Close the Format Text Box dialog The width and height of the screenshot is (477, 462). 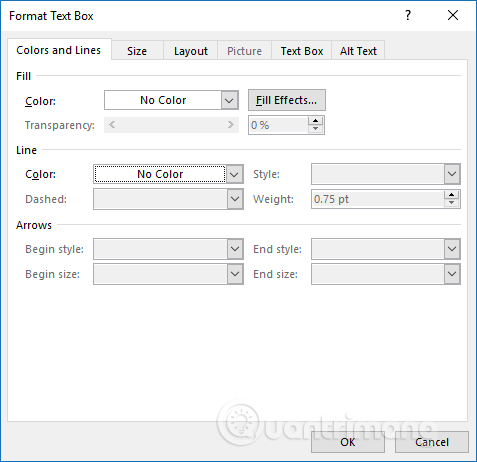point(453,15)
